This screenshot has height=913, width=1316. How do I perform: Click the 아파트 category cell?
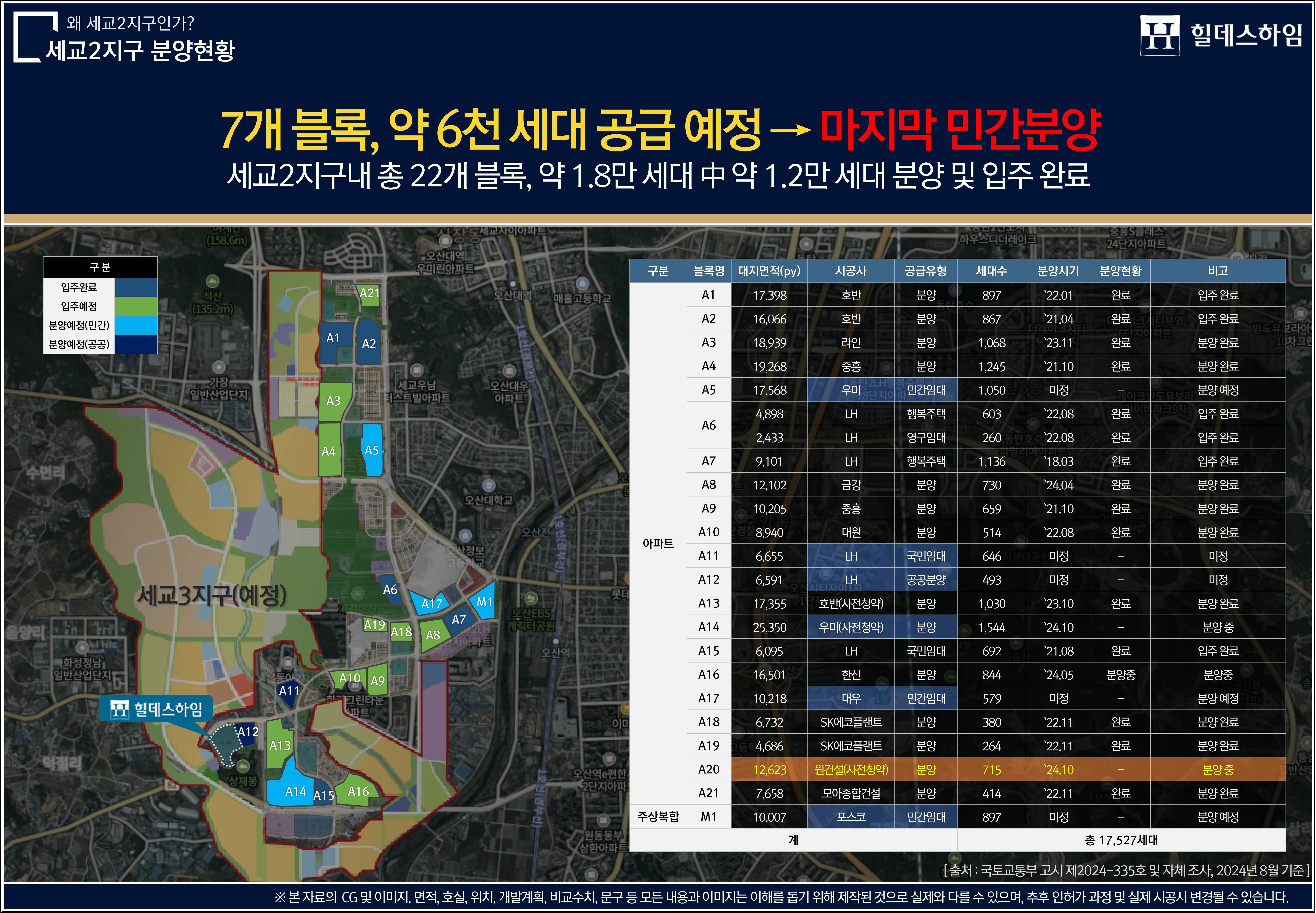(x=658, y=543)
